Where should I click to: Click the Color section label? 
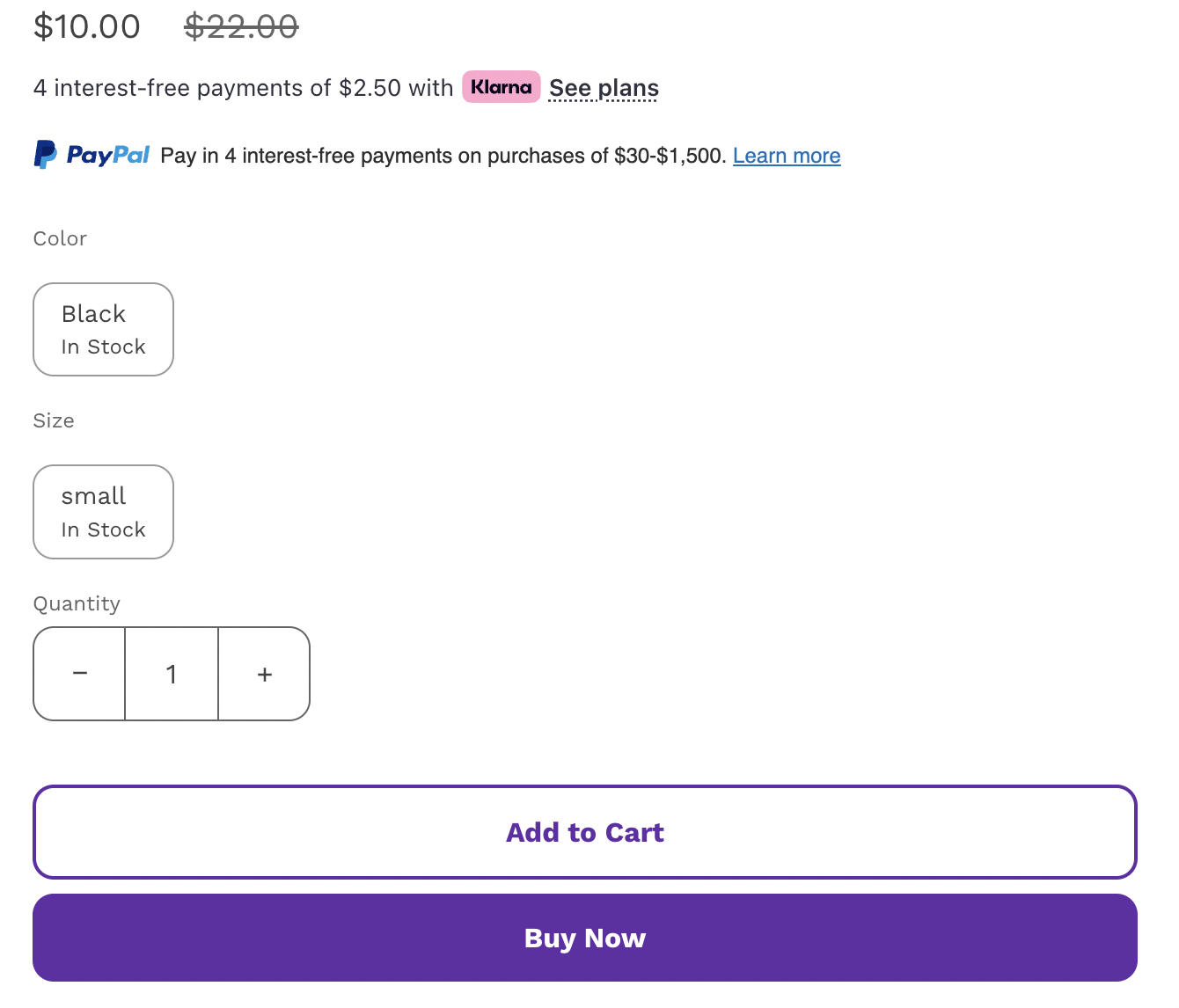click(x=60, y=238)
